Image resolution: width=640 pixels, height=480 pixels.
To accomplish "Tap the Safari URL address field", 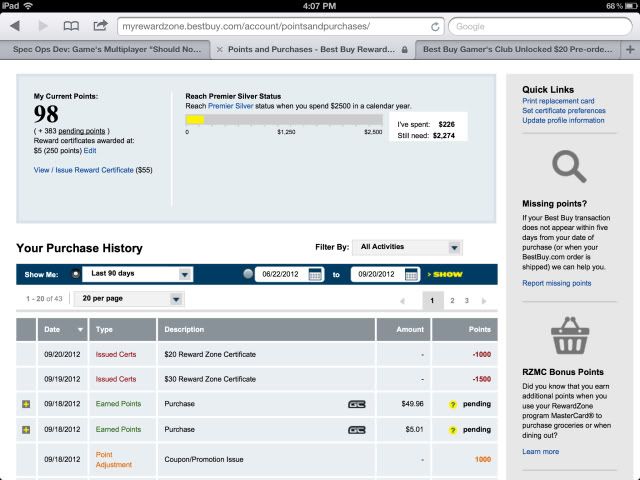I will pyautogui.click(x=282, y=27).
